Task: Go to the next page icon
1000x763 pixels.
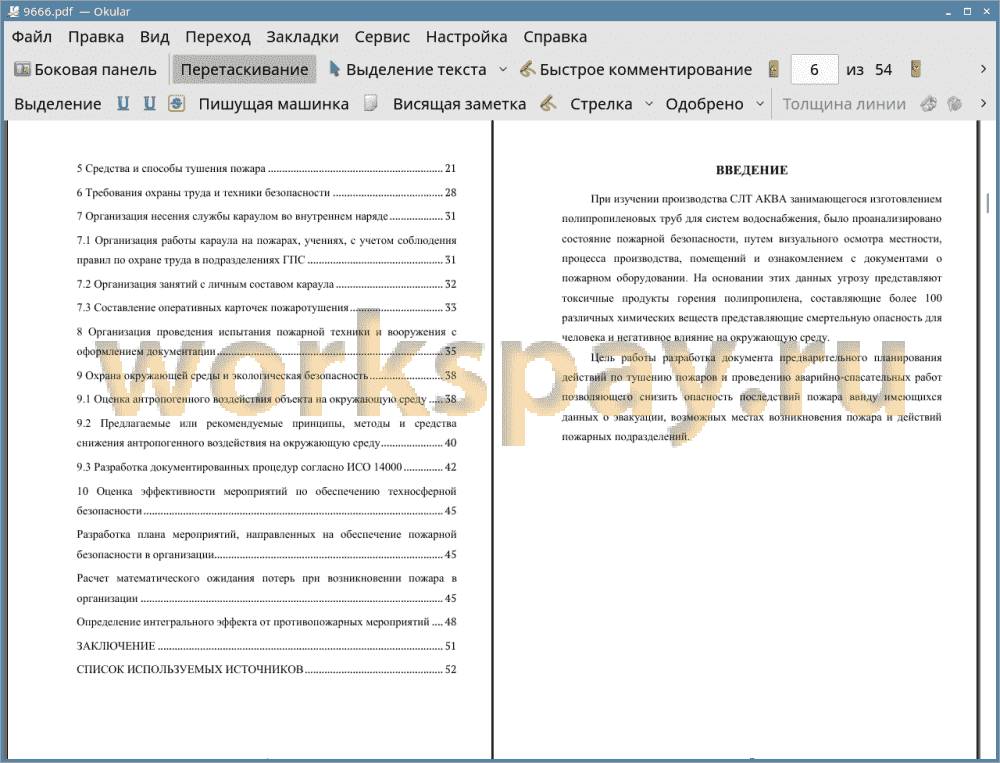Action: click(x=916, y=70)
